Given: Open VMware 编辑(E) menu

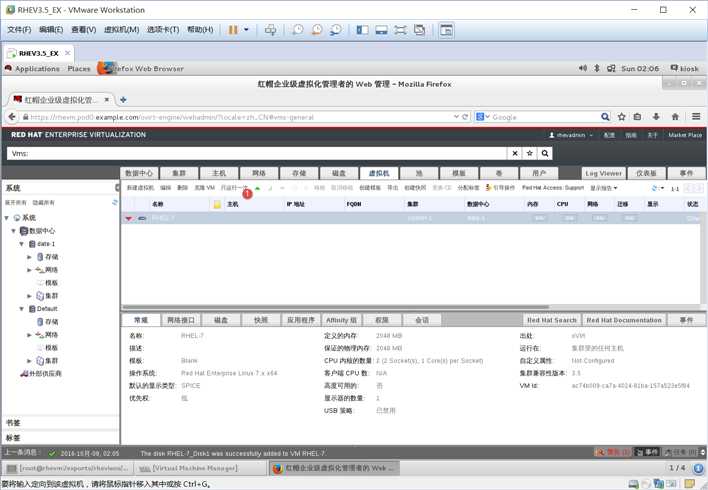Looking at the screenshot, I should pos(51,30).
